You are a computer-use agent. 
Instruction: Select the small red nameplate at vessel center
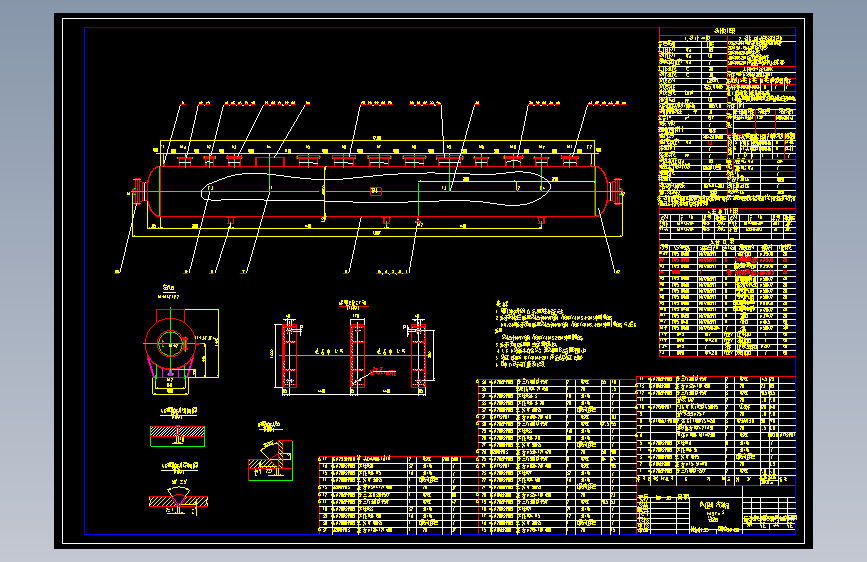click(376, 191)
